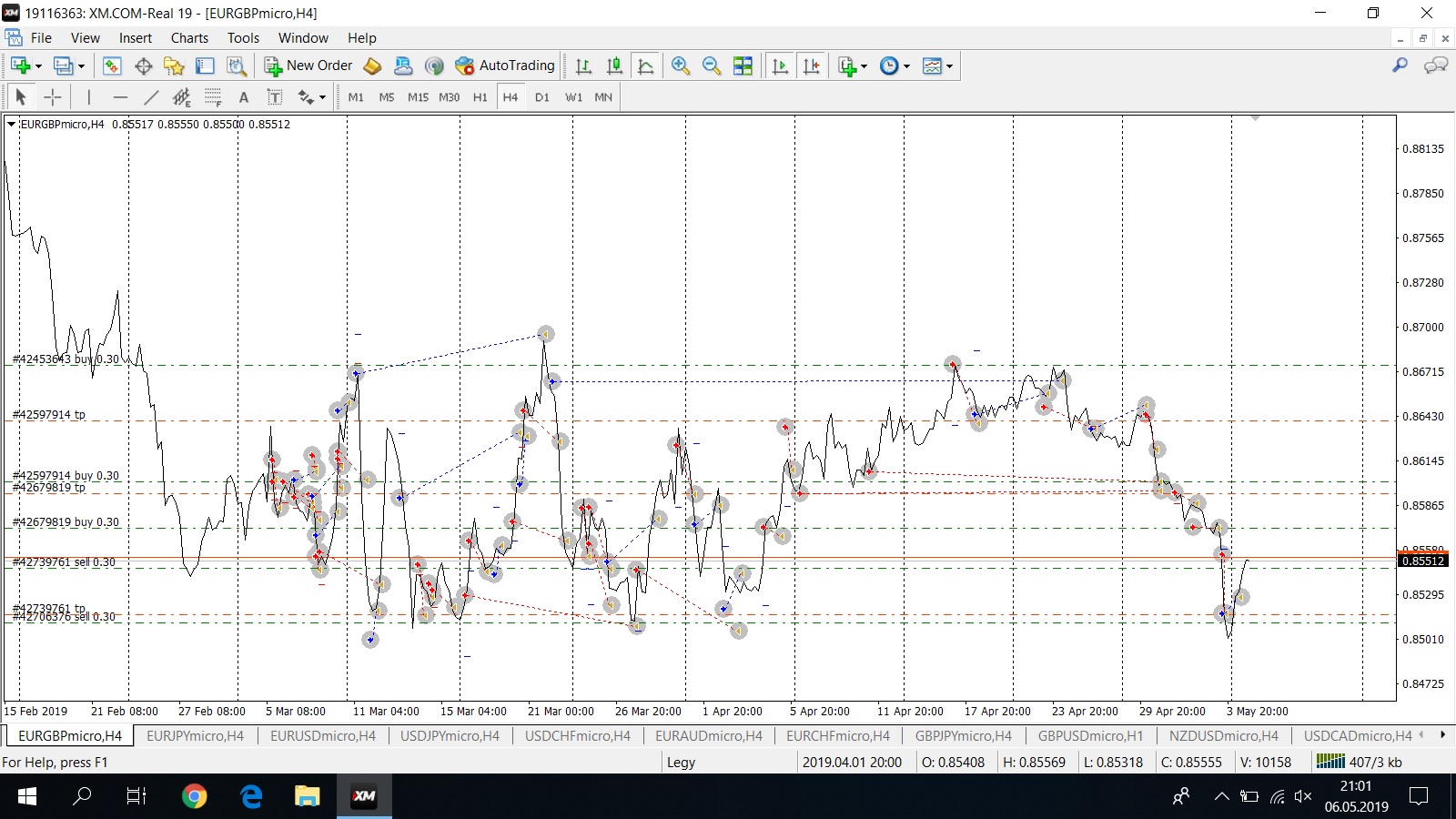Expand the Profiles dropdown arrow

tap(81, 66)
